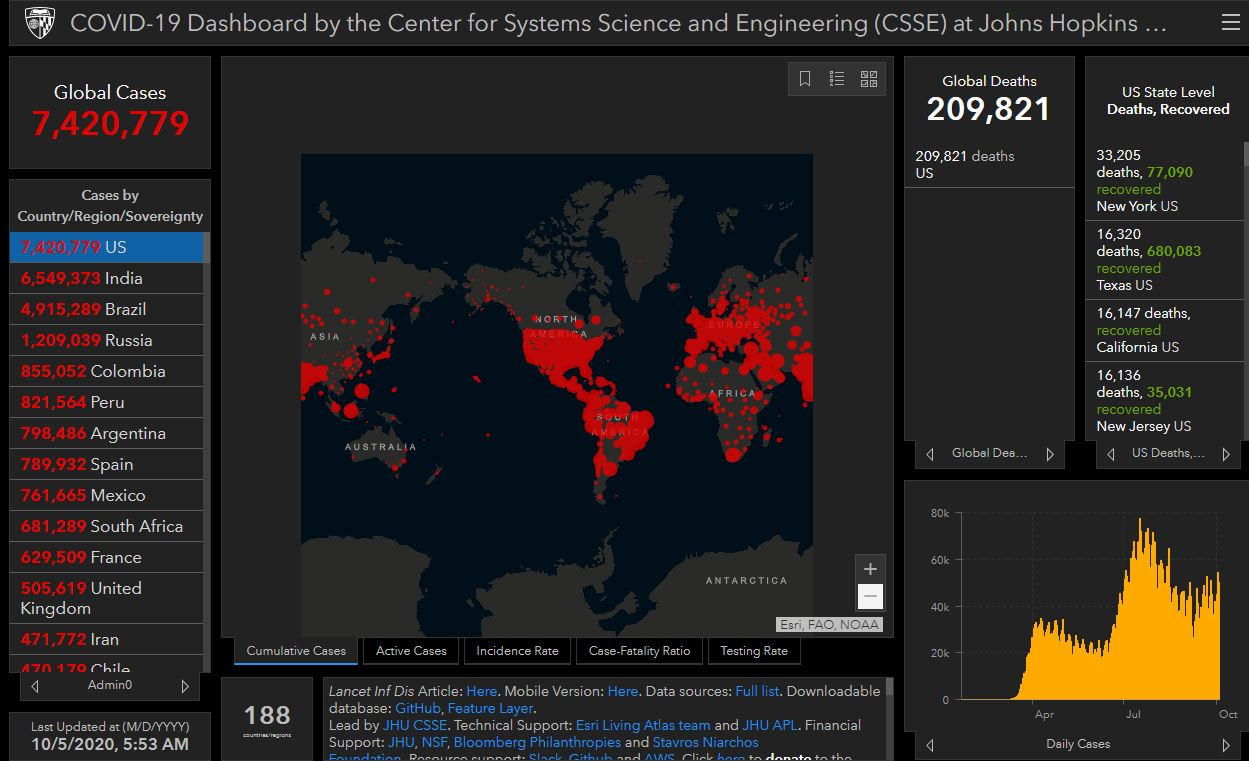Go to next panel after Global Deaths
Viewport: 1249px width, 761px height.
[1050, 454]
